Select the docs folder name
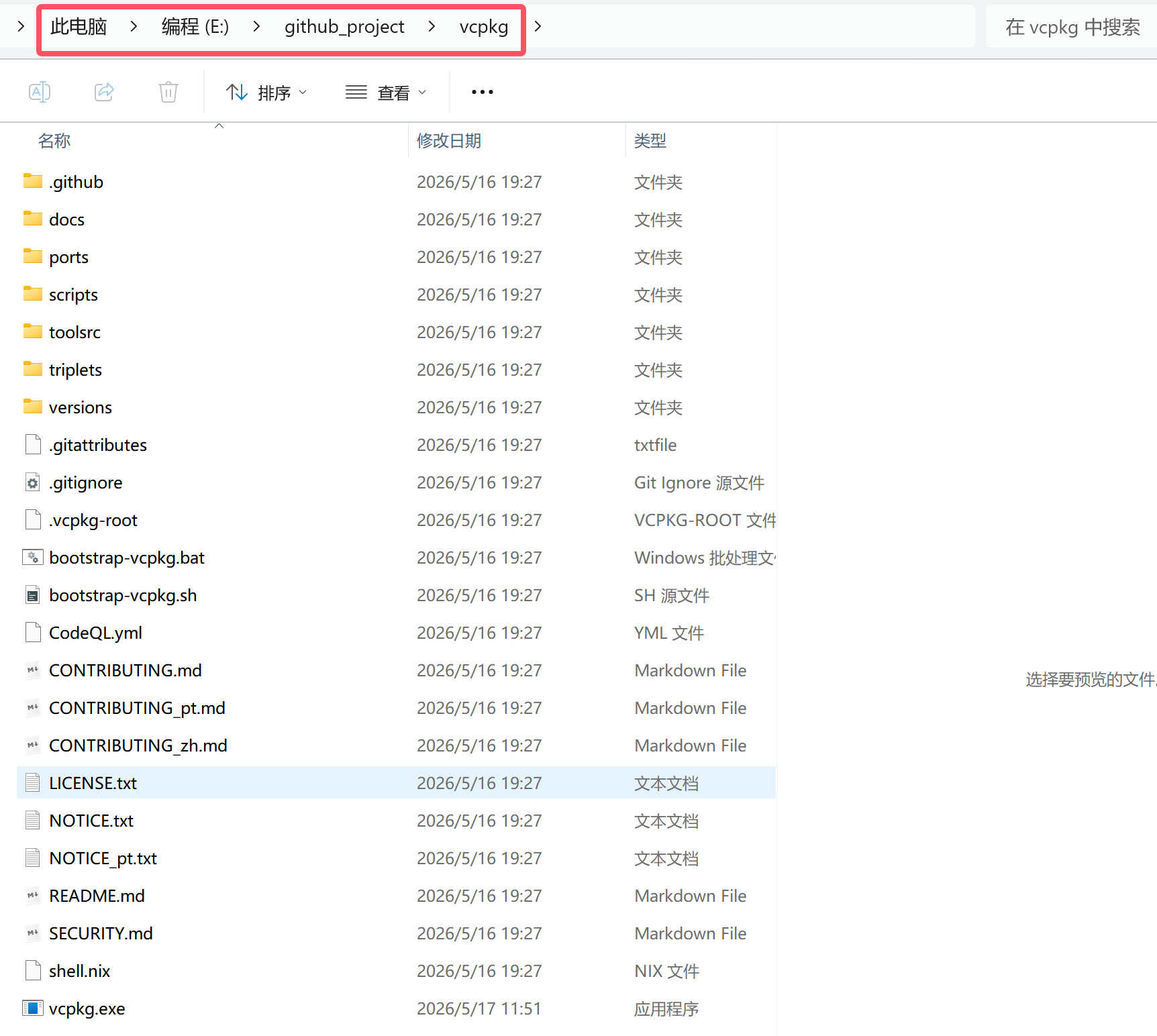 point(66,219)
